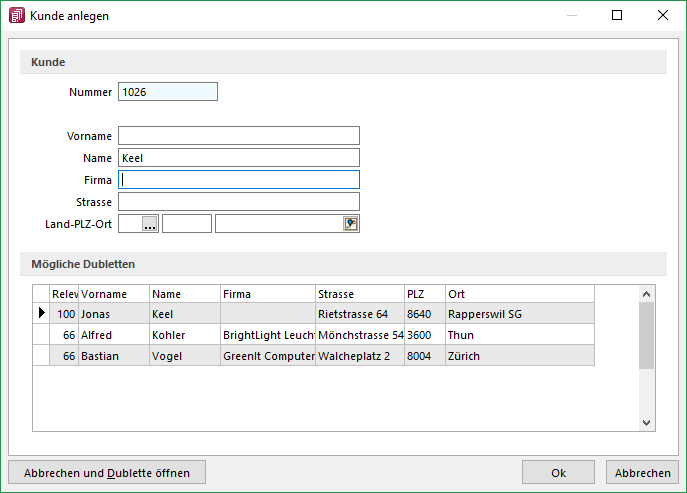Select the cell 'GreenIt Computer'
Screen dimensions: 687x493
(x=268, y=356)
